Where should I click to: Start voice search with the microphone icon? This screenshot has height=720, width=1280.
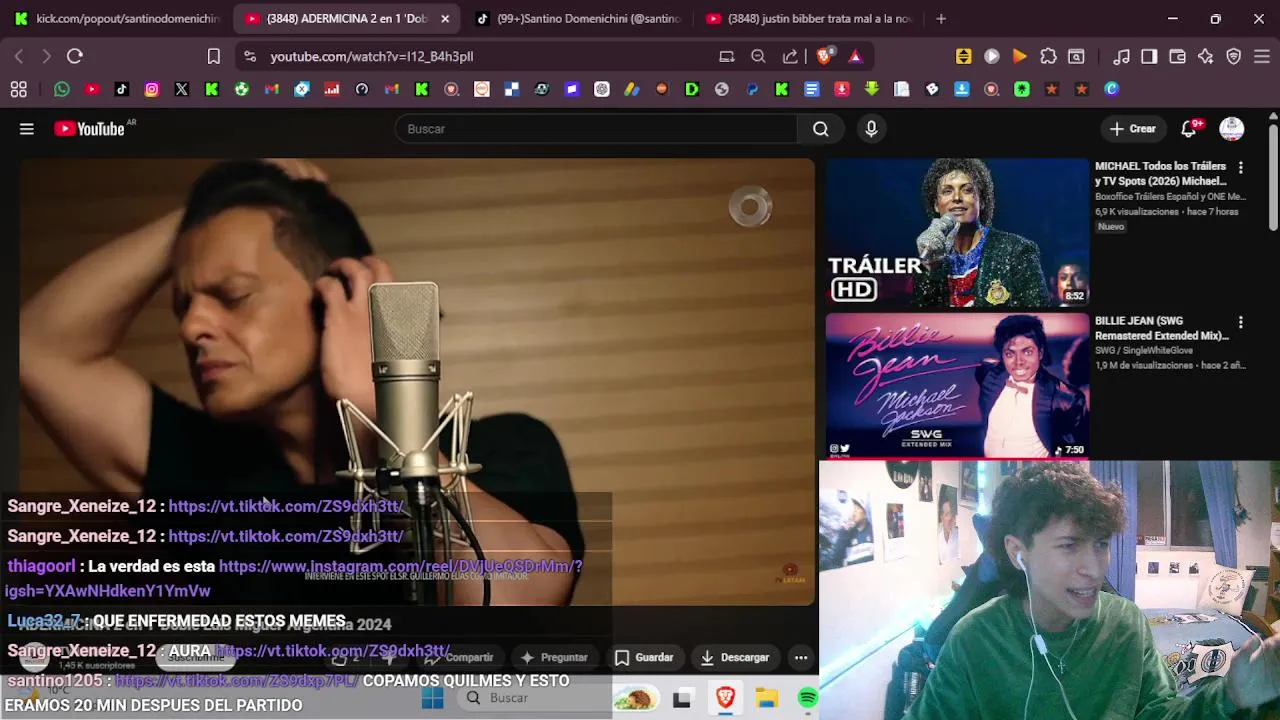pyautogui.click(x=871, y=129)
